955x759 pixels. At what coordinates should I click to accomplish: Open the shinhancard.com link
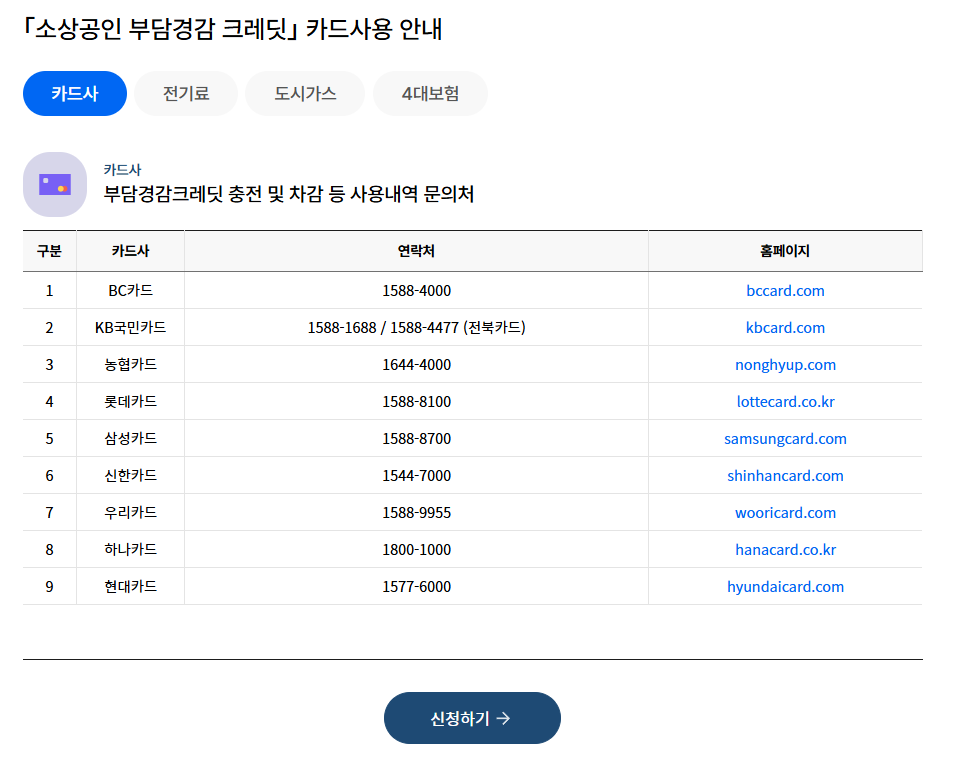tap(785, 476)
